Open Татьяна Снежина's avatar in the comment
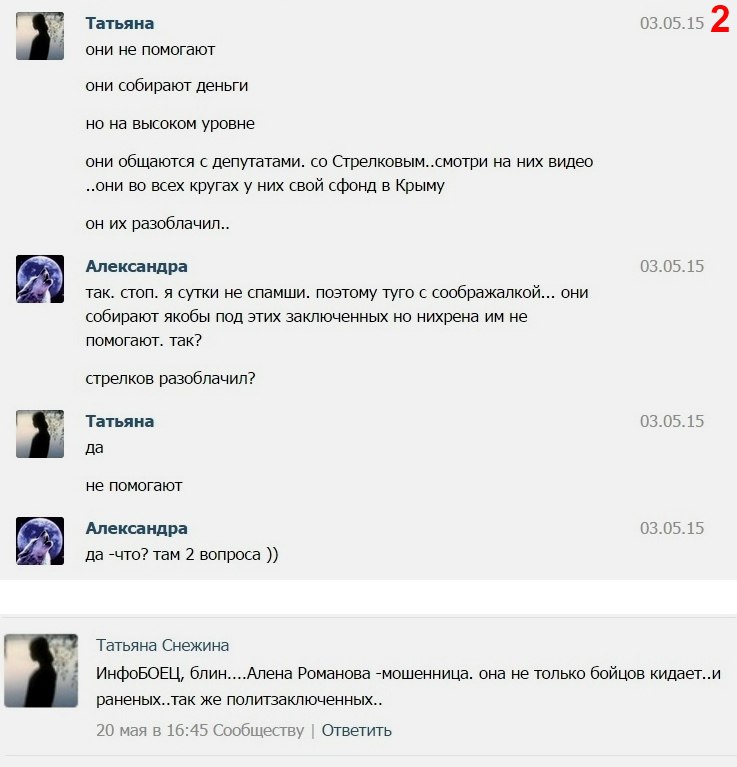This screenshot has height=767, width=737. (41, 671)
